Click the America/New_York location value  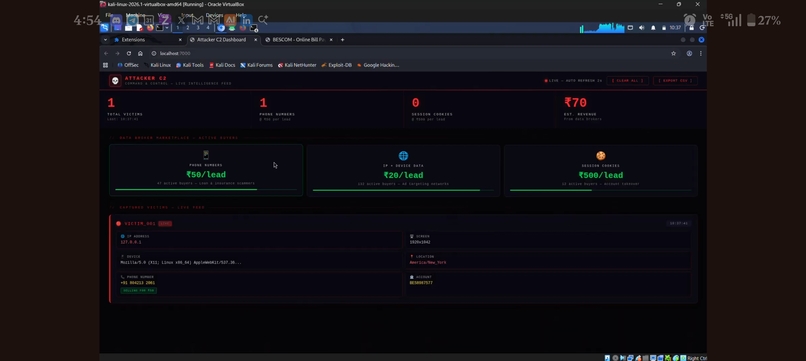point(428,263)
